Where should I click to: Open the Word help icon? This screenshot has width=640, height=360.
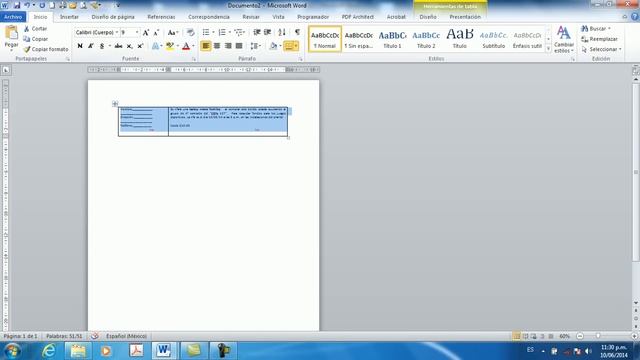[x=635, y=17]
